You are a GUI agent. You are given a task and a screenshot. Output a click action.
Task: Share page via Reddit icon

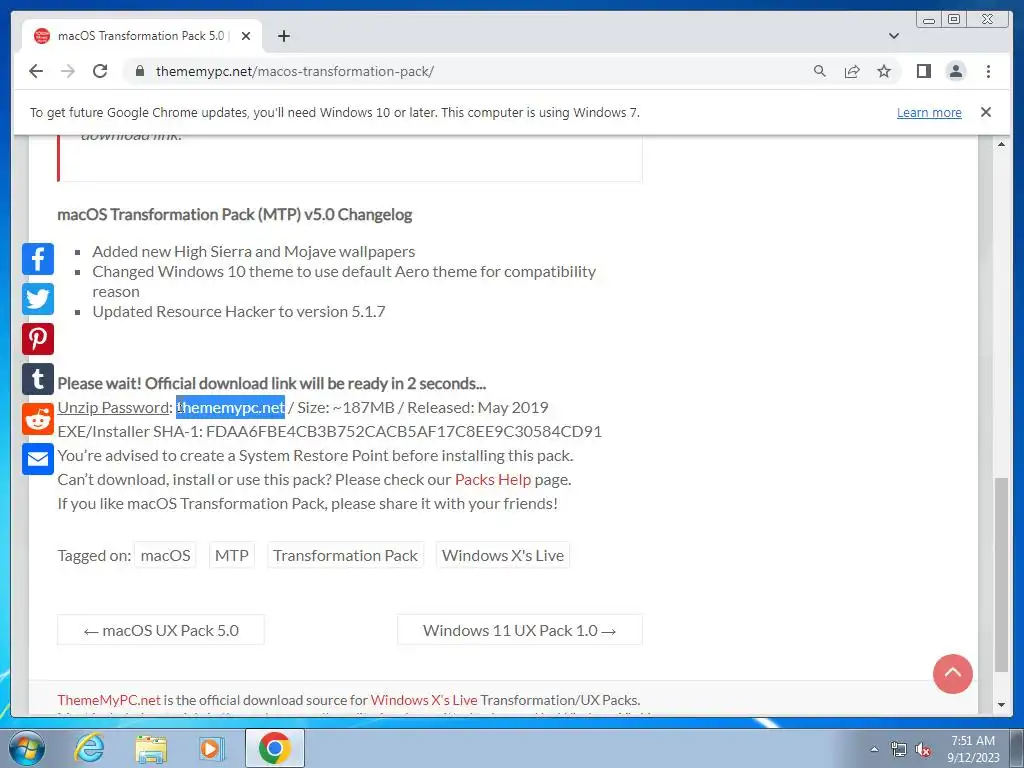pyautogui.click(x=38, y=419)
